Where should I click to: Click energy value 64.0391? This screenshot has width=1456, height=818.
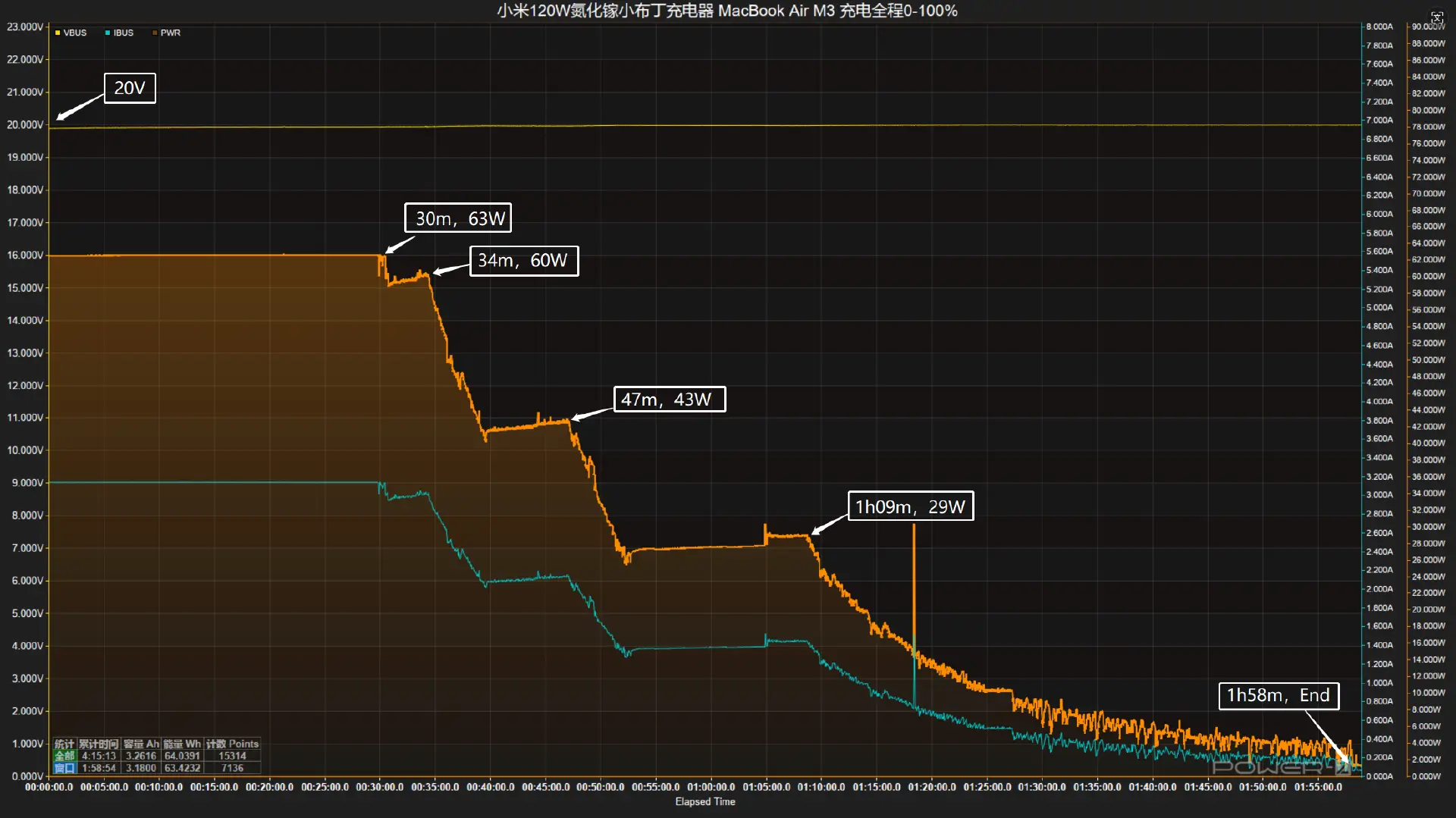[182, 756]
